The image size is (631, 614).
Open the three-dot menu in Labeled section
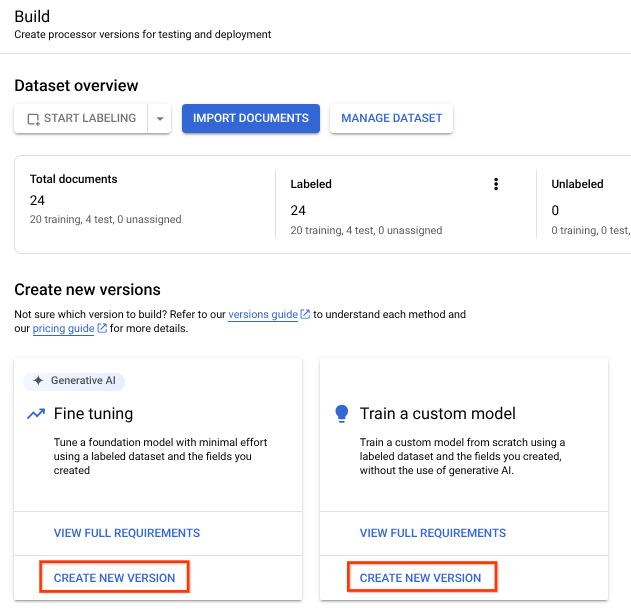495,184
